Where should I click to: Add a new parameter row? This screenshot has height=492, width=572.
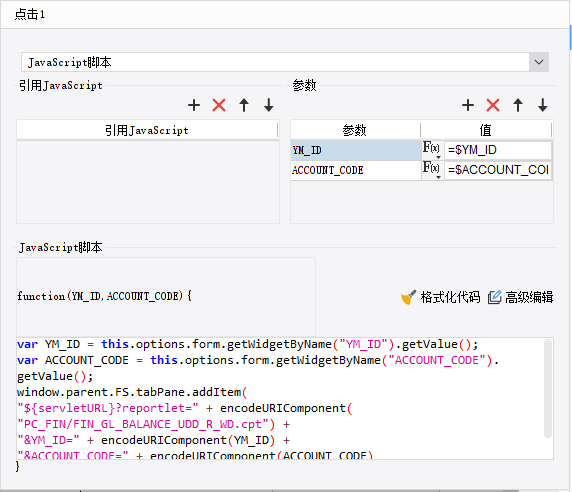coord(468,105)
